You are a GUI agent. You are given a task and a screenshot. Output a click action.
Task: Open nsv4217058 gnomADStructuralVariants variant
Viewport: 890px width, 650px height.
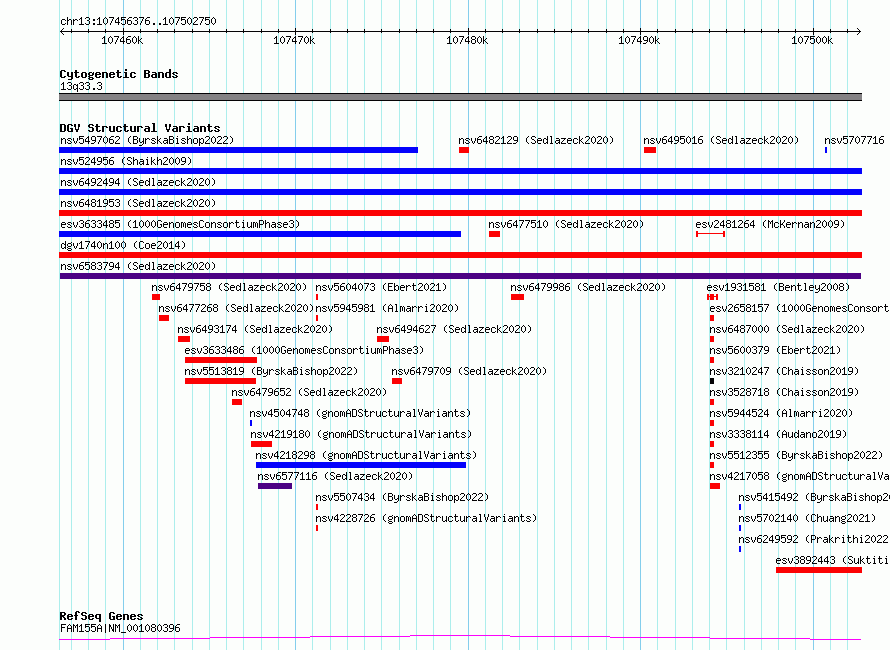pyautogui.click(x=799, y=476)
